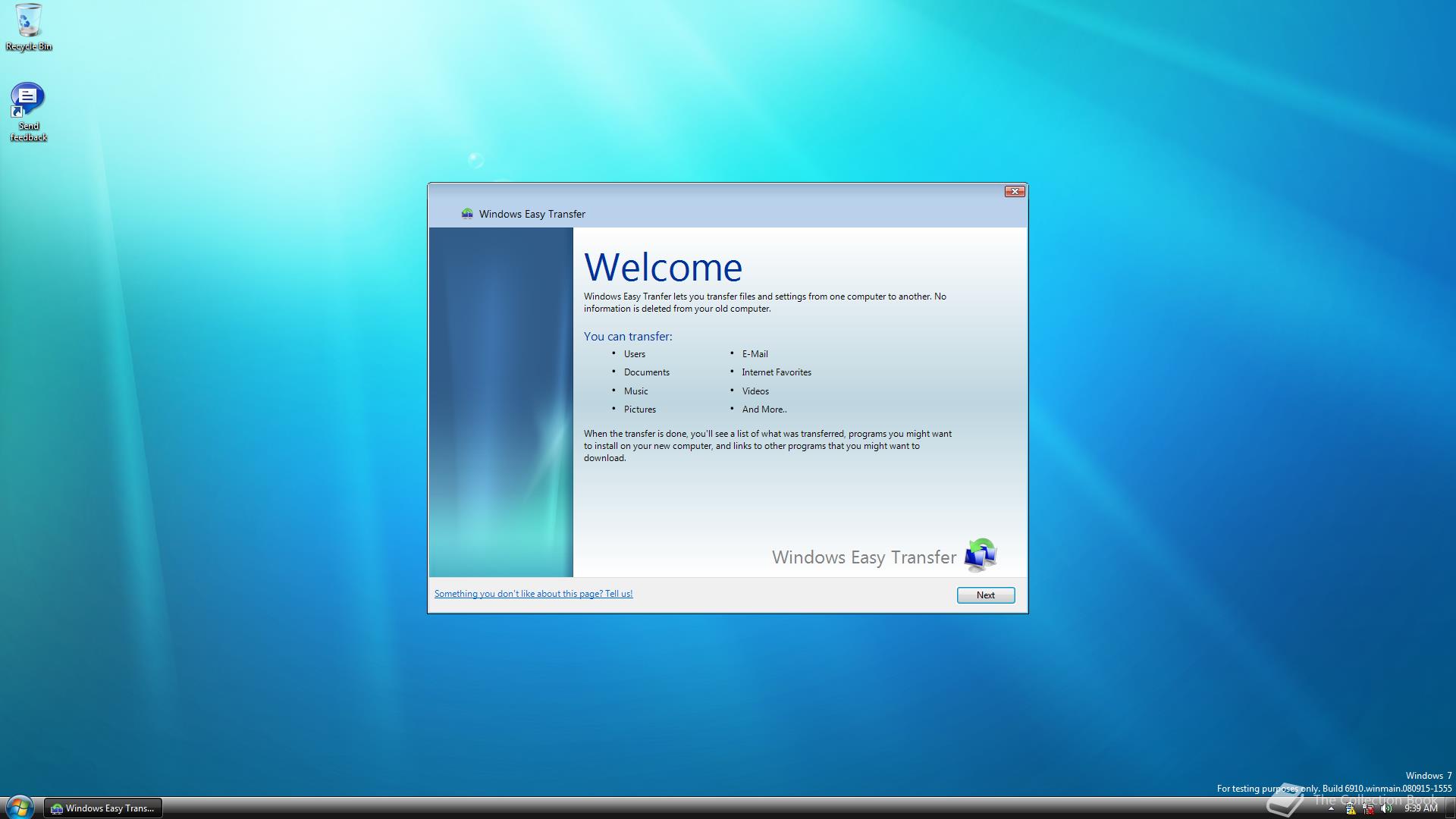Open the 'Something you don't like' feedback link
The height and width of the screenshot is (819, 1456).
pyautogui.click(x=533, y=594)
